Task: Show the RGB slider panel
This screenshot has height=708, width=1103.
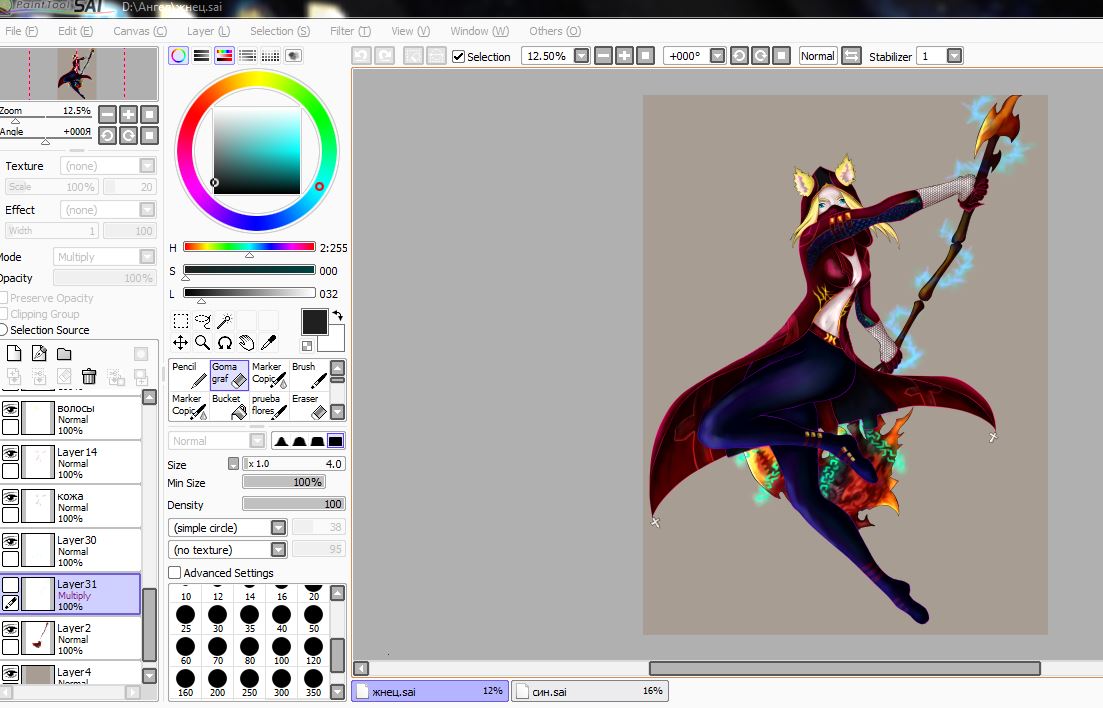Action: pyautogui.click(x=201, y=56)
